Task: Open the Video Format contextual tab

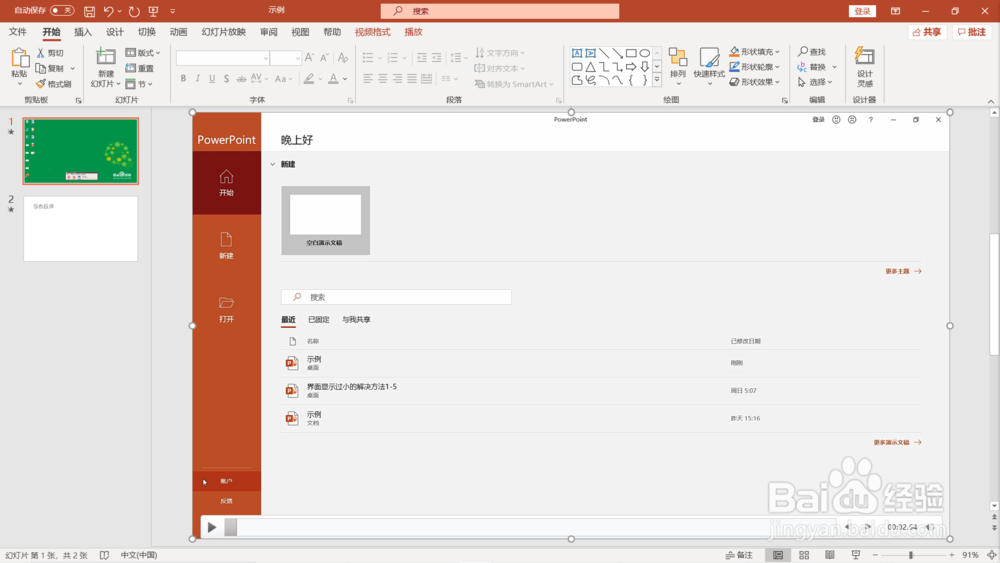Action: point(372,32)
